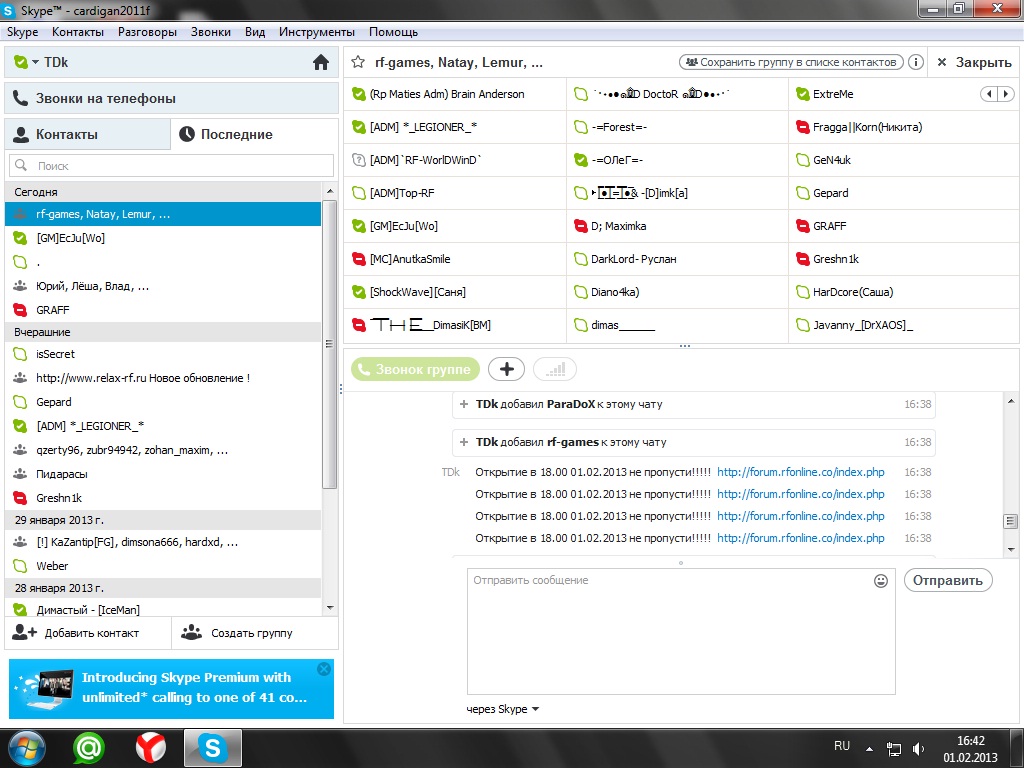Click the Skype taskbar button
This screenshot has width=1024, height=768.
coord(213,748)
